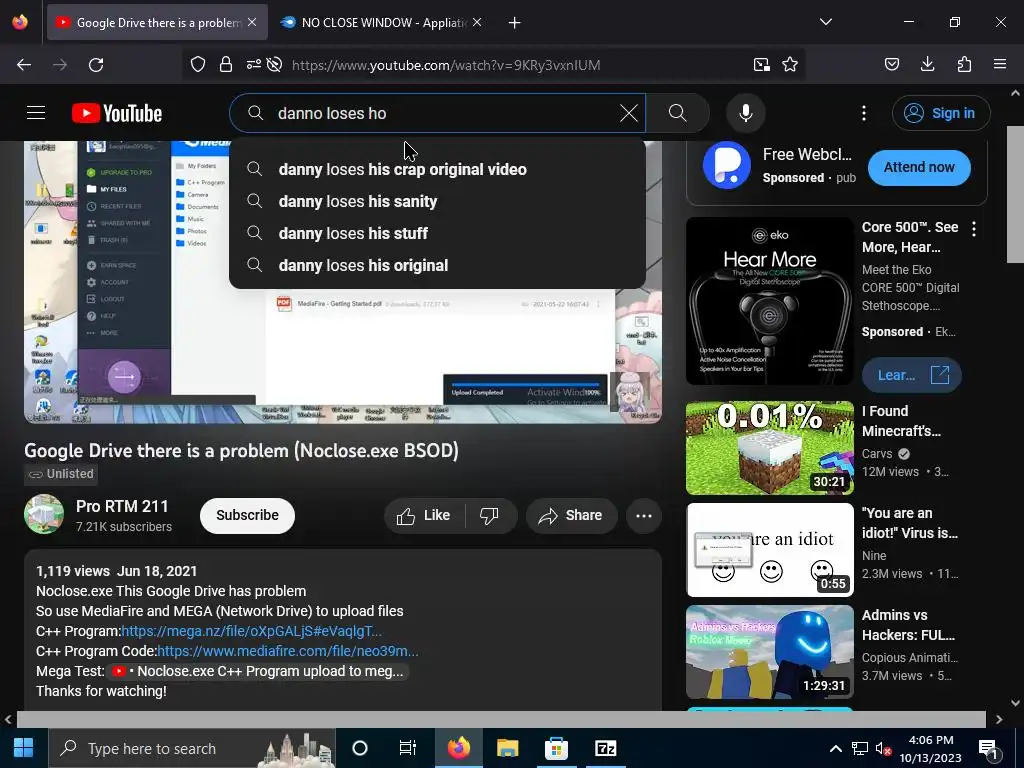This screenshot has height=768, width=1024.
Task: Click the Sign in button
Action: coord(941,113)
